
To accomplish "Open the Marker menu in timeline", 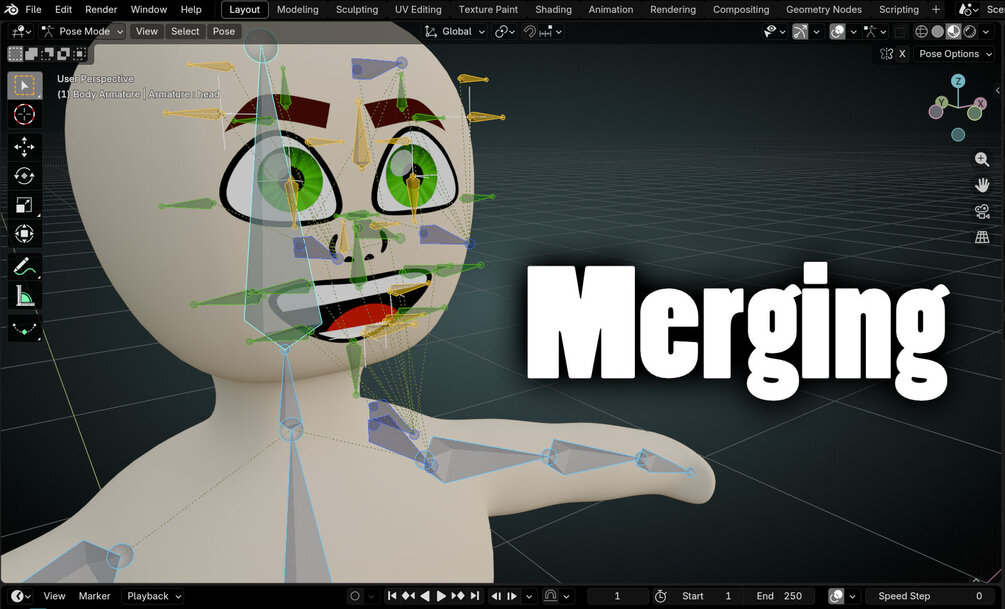I will coord(94,596).
